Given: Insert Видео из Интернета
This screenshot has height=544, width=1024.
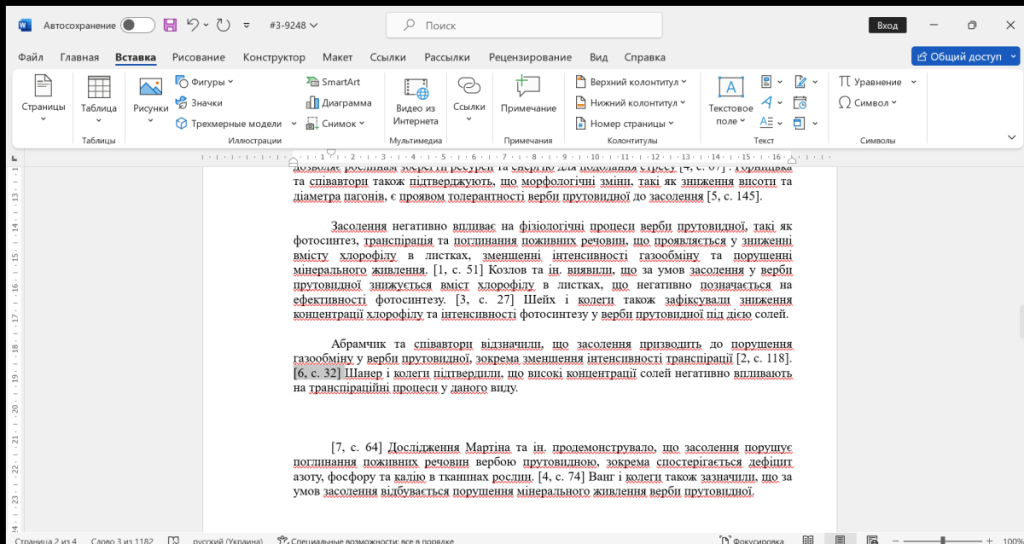Looking at the screenshot, I should pyautogui.click(x=416, y=101).
